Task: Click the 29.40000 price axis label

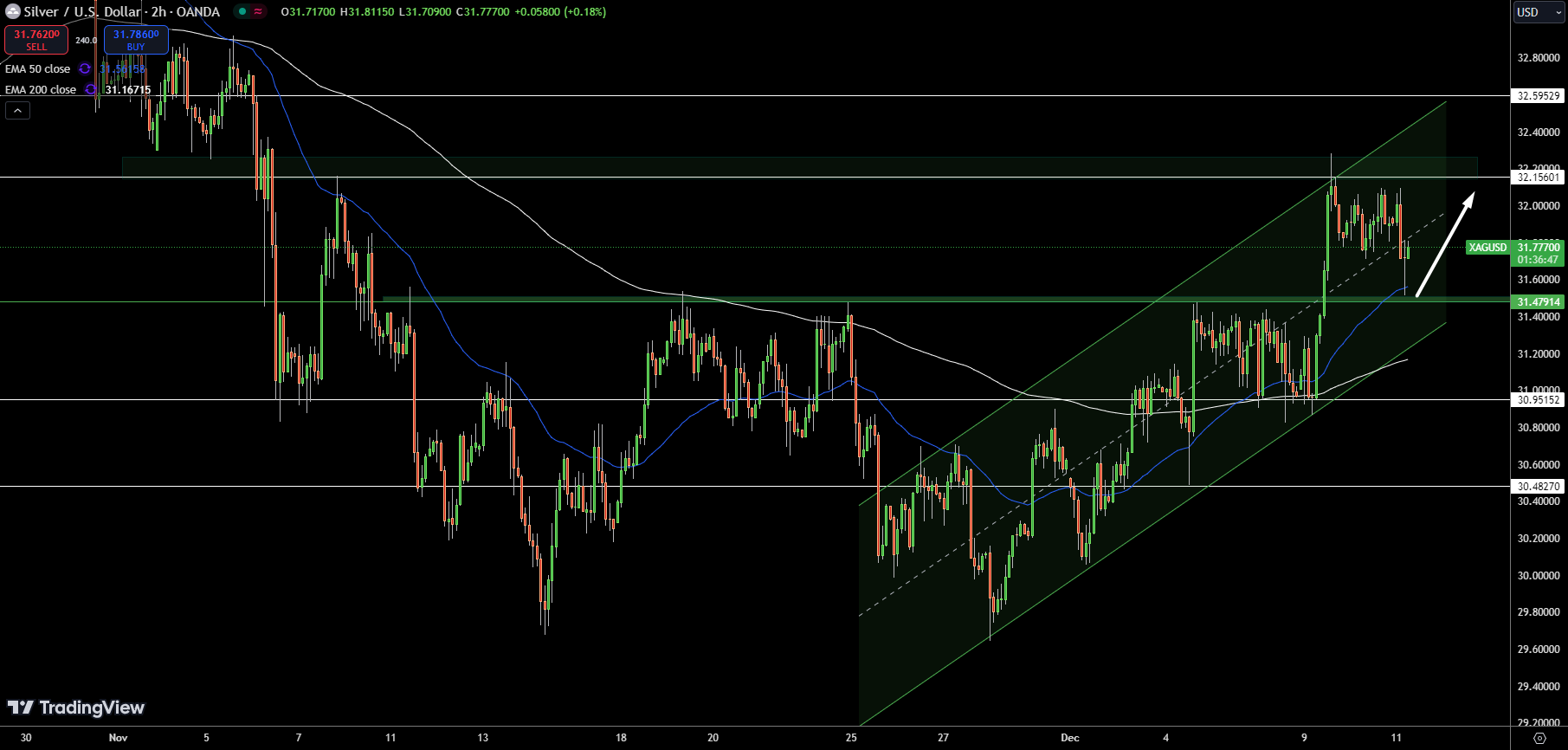Action: coord(1539,686)
